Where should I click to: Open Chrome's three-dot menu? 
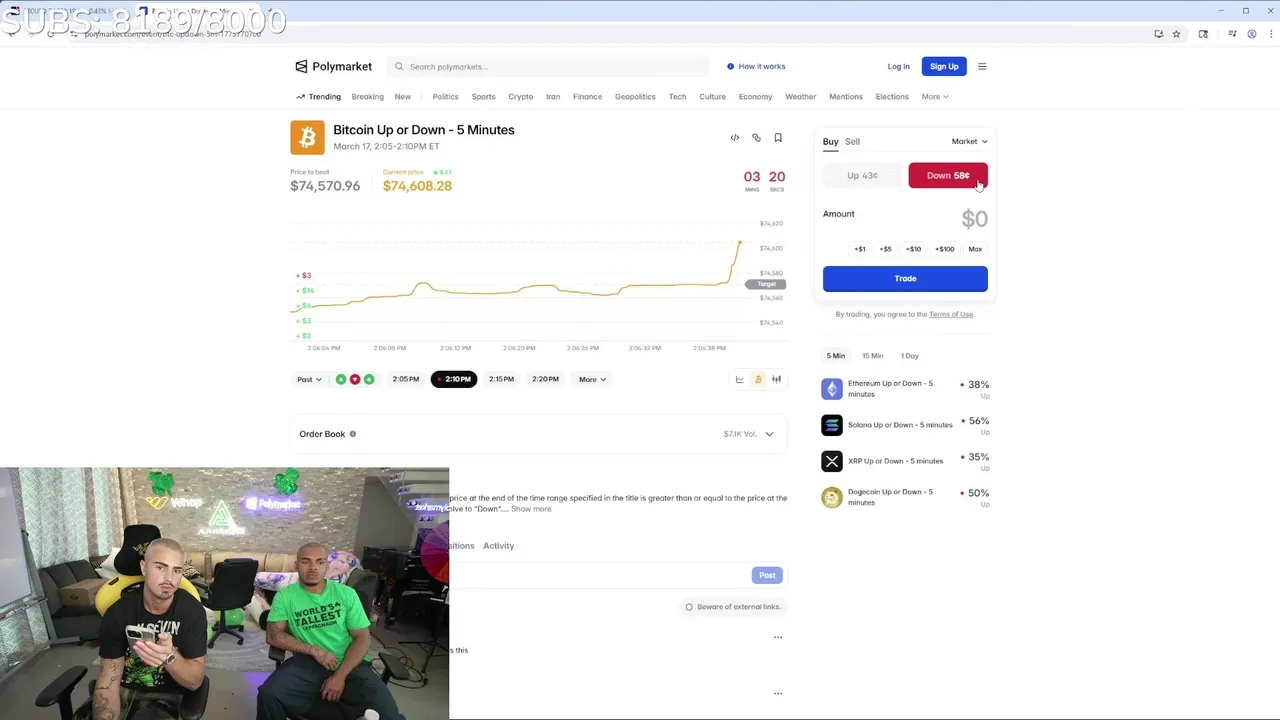tap(1269, 34)
